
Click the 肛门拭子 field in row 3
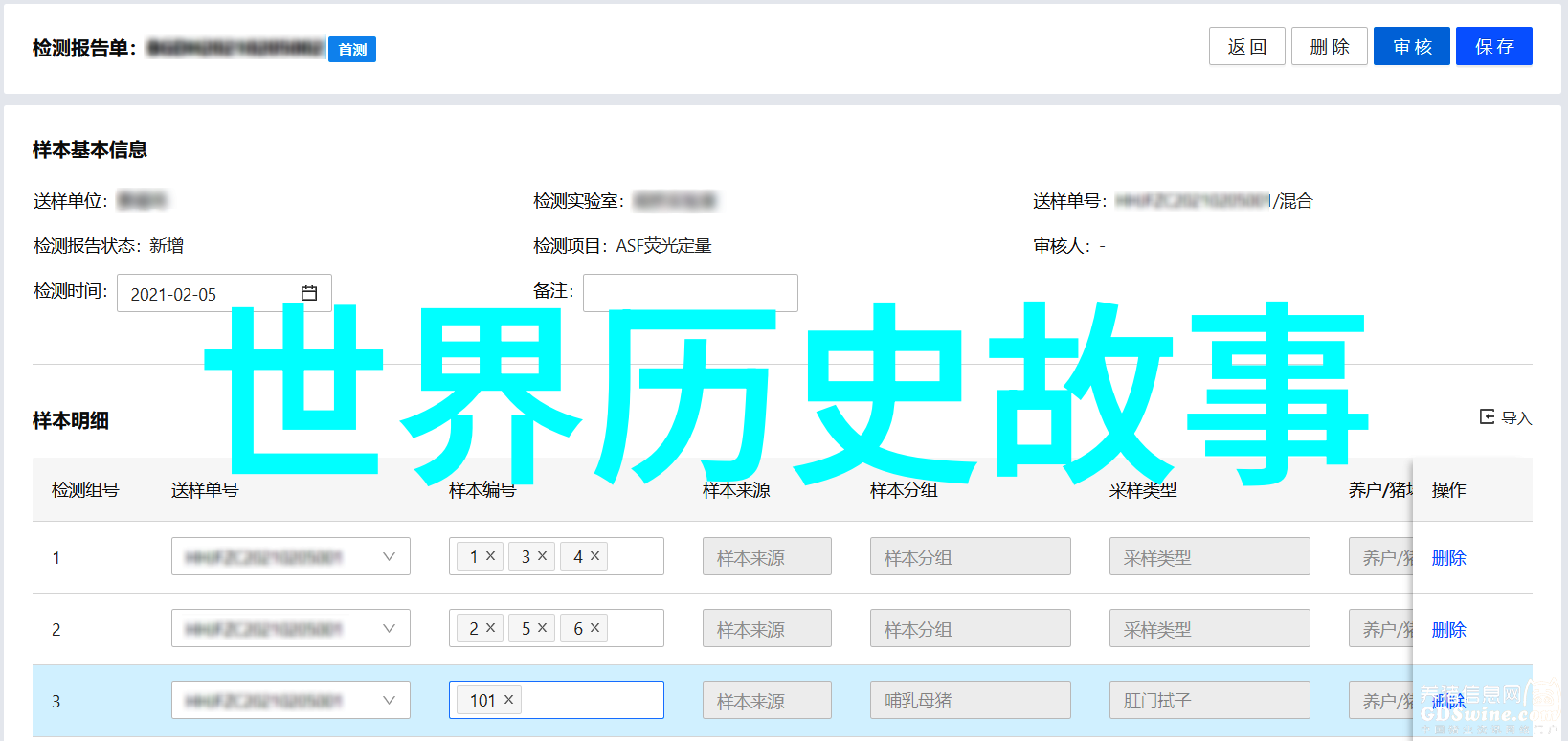1209,700
